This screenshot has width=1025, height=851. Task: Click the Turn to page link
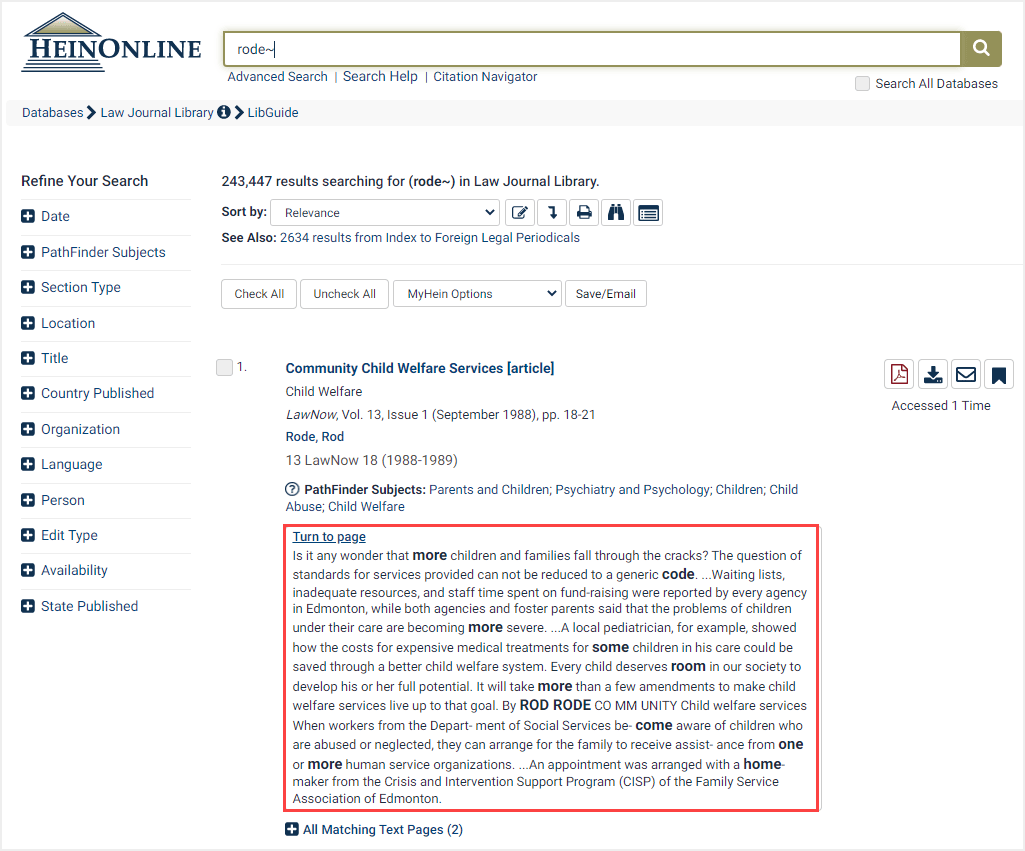[x=329, y=537]
